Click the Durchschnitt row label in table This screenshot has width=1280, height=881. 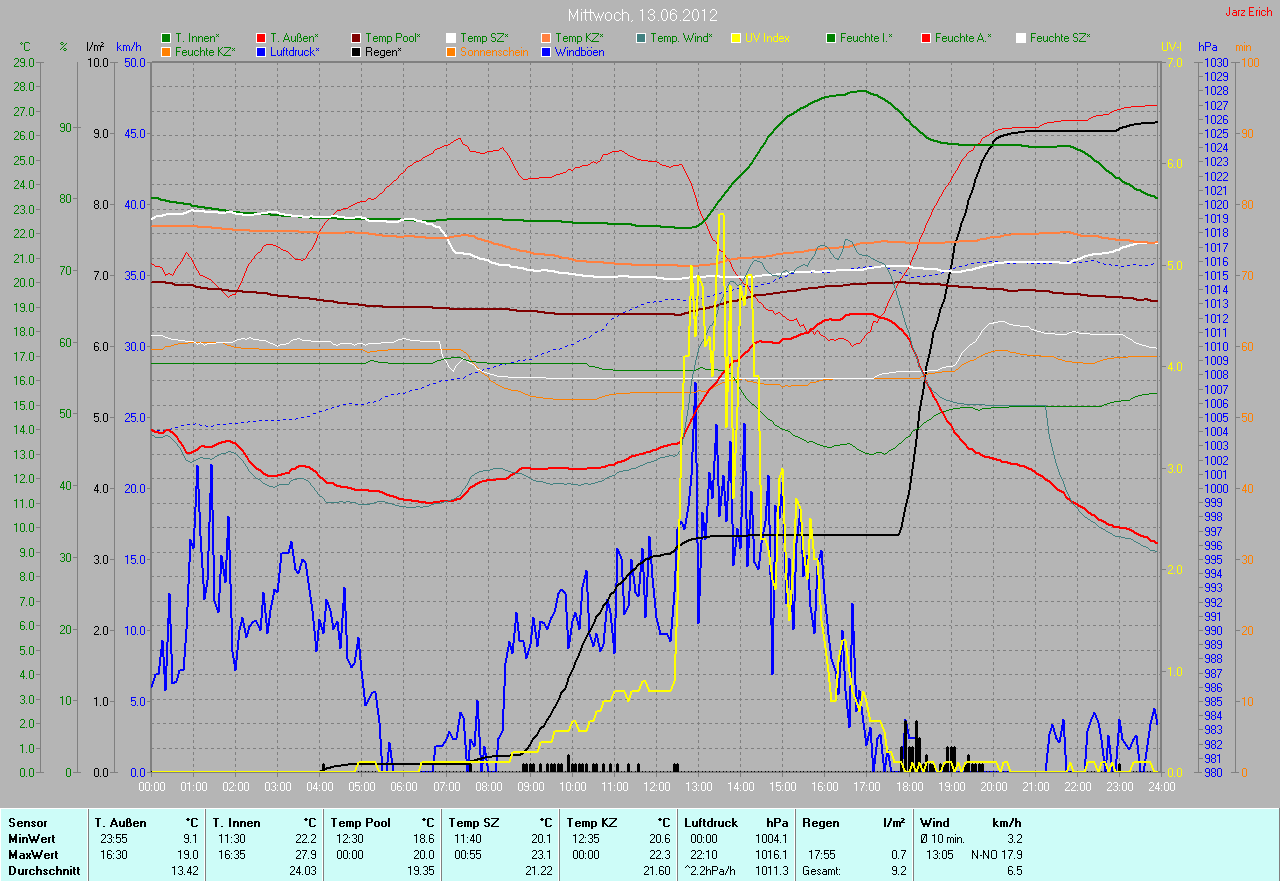point(40,871)
